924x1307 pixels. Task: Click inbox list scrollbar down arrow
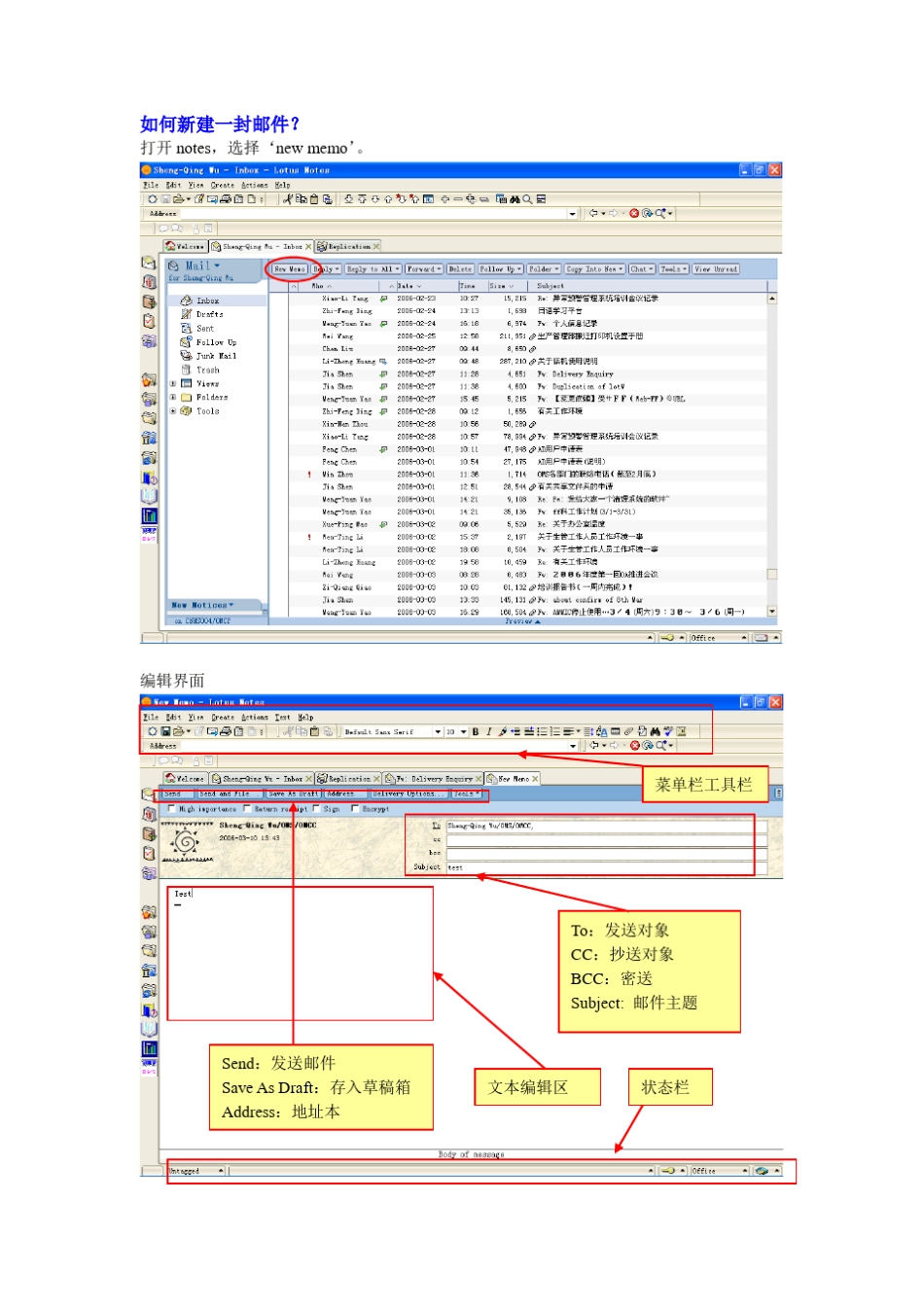772,612
